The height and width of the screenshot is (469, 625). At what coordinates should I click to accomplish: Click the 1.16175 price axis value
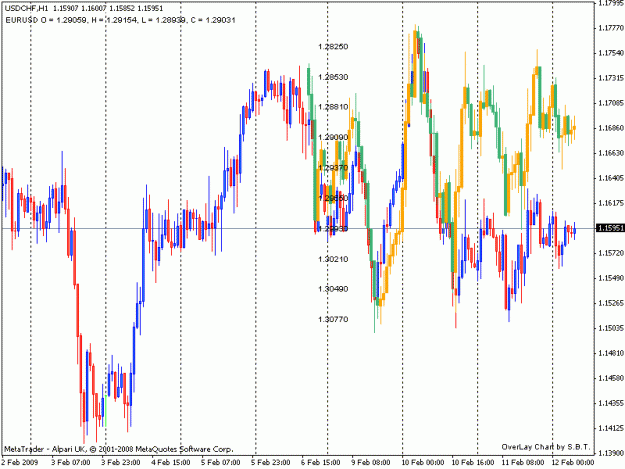pyautogui.click(x=611, y=203)
